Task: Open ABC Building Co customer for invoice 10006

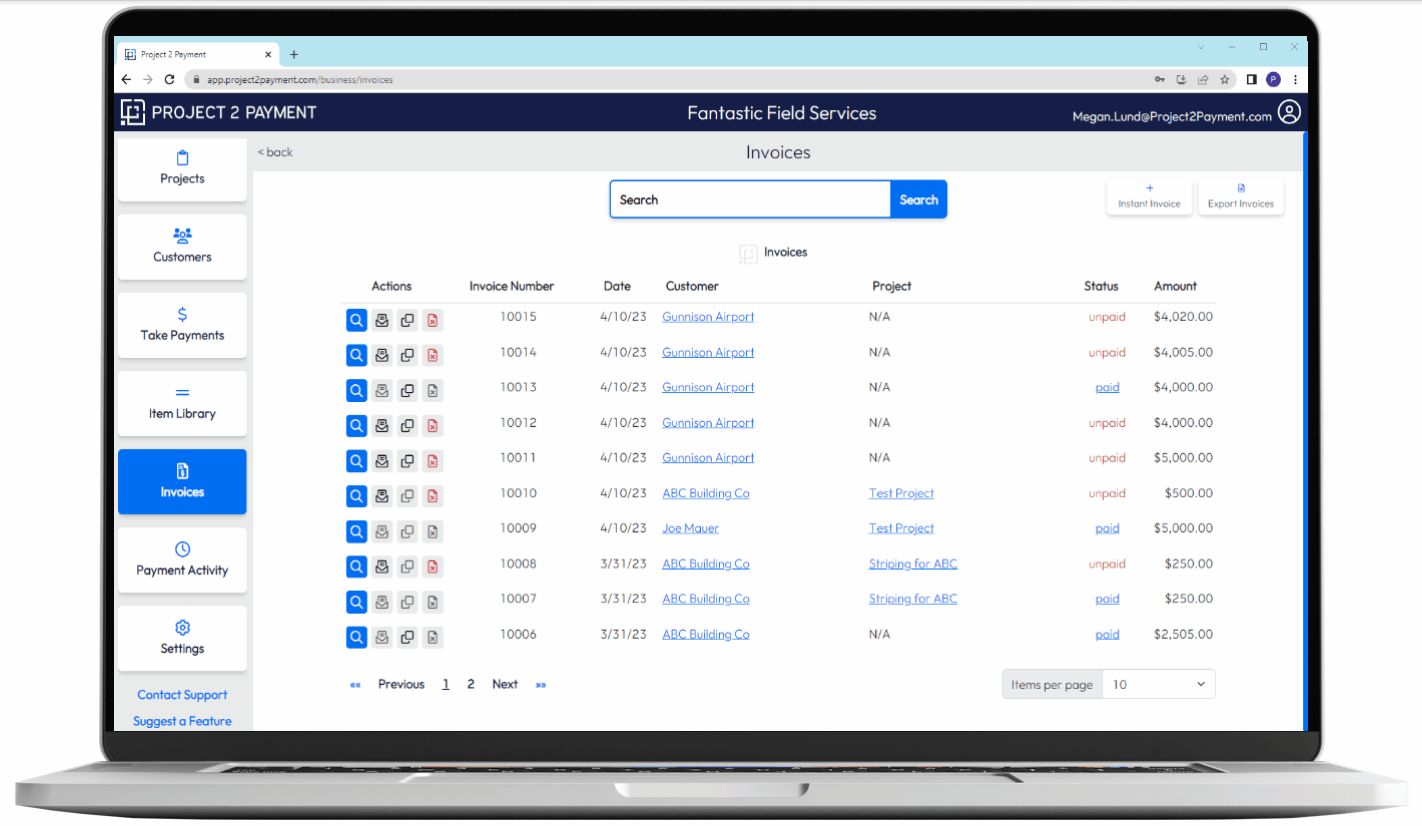Action: [706, 634]
